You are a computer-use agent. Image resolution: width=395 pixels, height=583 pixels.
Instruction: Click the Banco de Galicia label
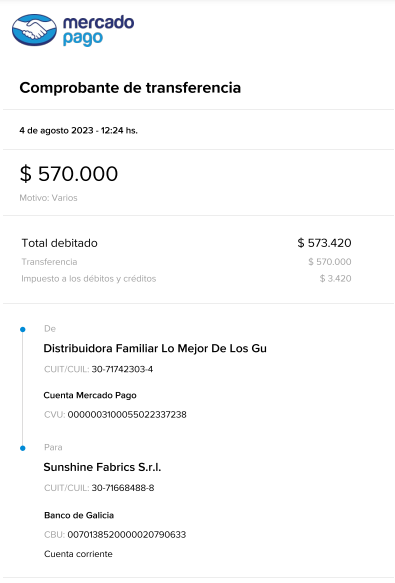79,515
